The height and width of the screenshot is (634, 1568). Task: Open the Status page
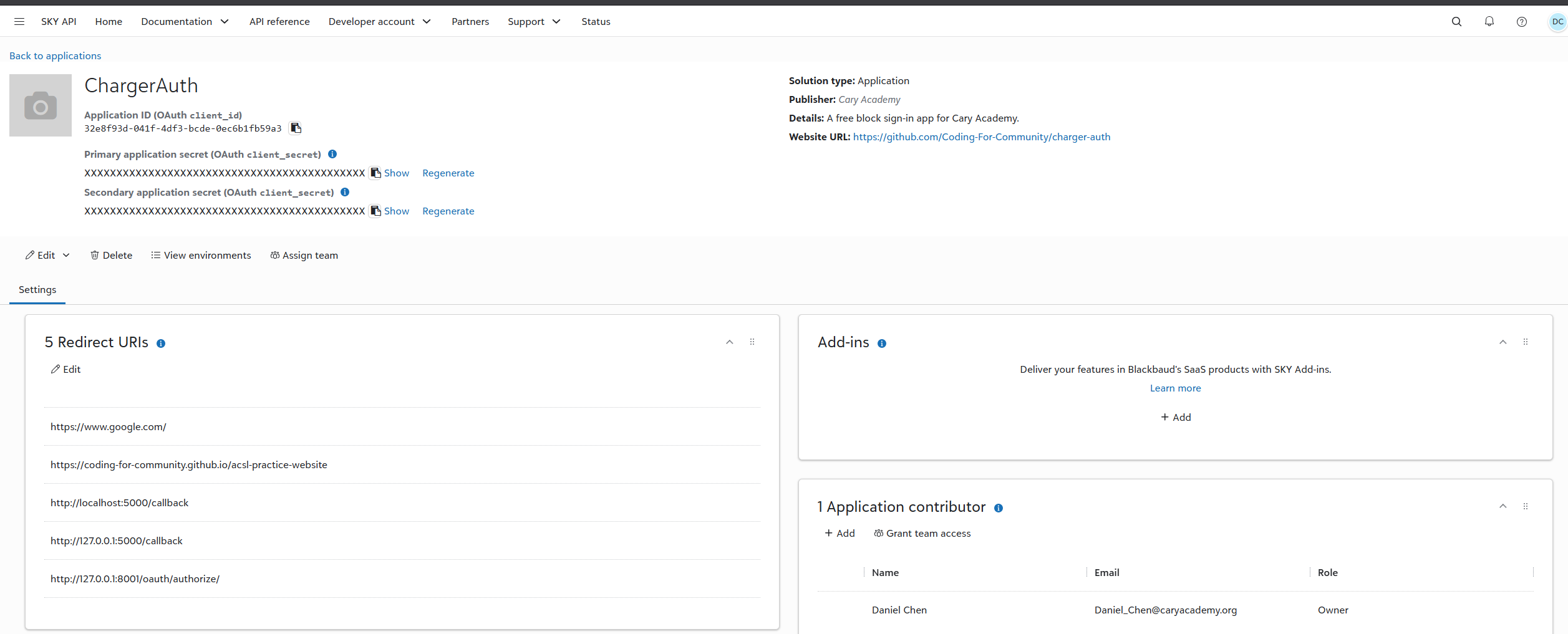coord(596,21)
